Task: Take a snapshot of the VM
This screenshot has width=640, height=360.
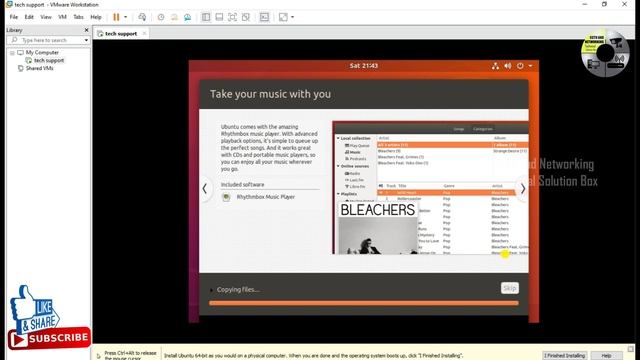Action: [x=161, y=17]
